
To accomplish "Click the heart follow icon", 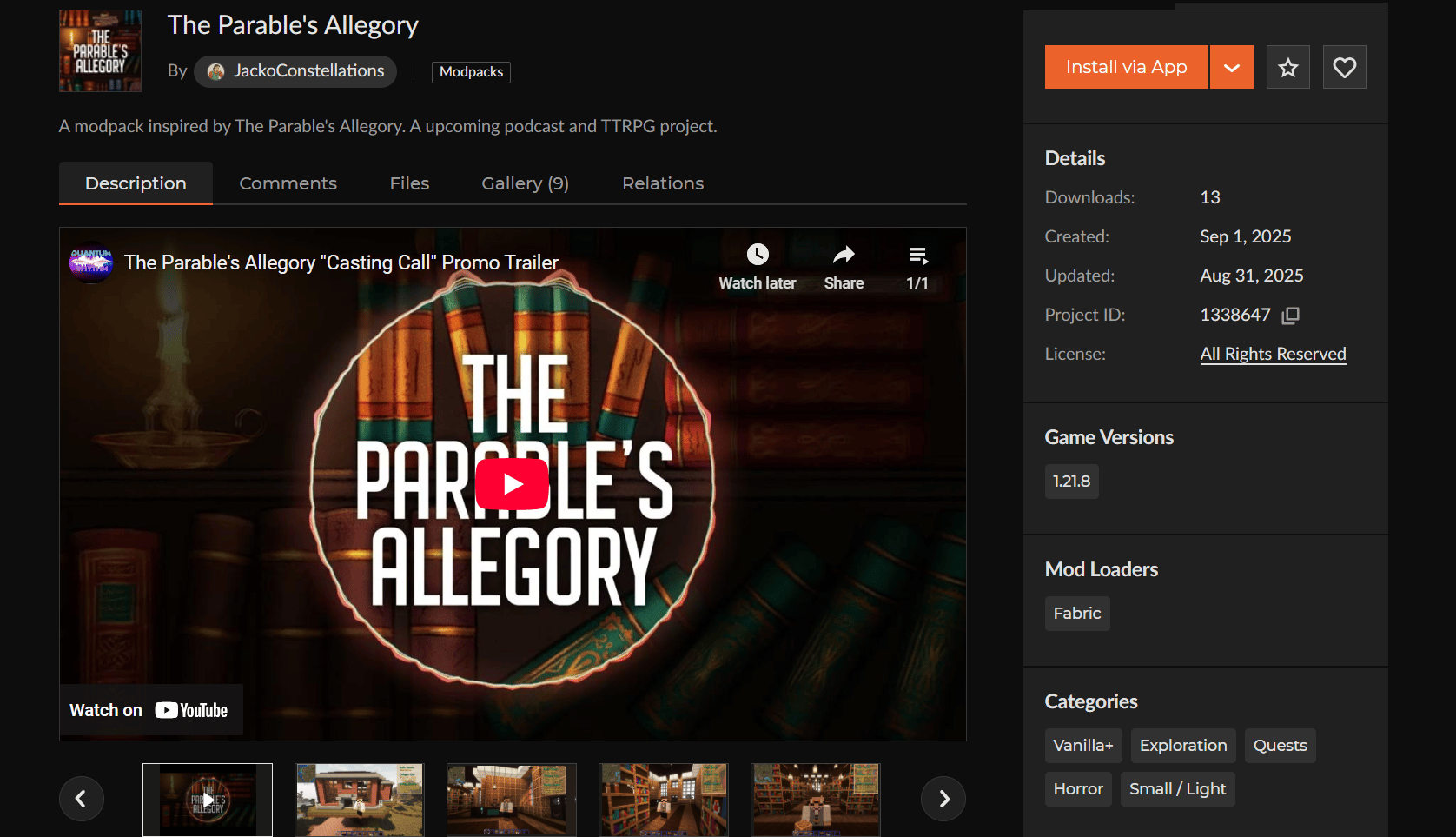I will (1344, 67).
